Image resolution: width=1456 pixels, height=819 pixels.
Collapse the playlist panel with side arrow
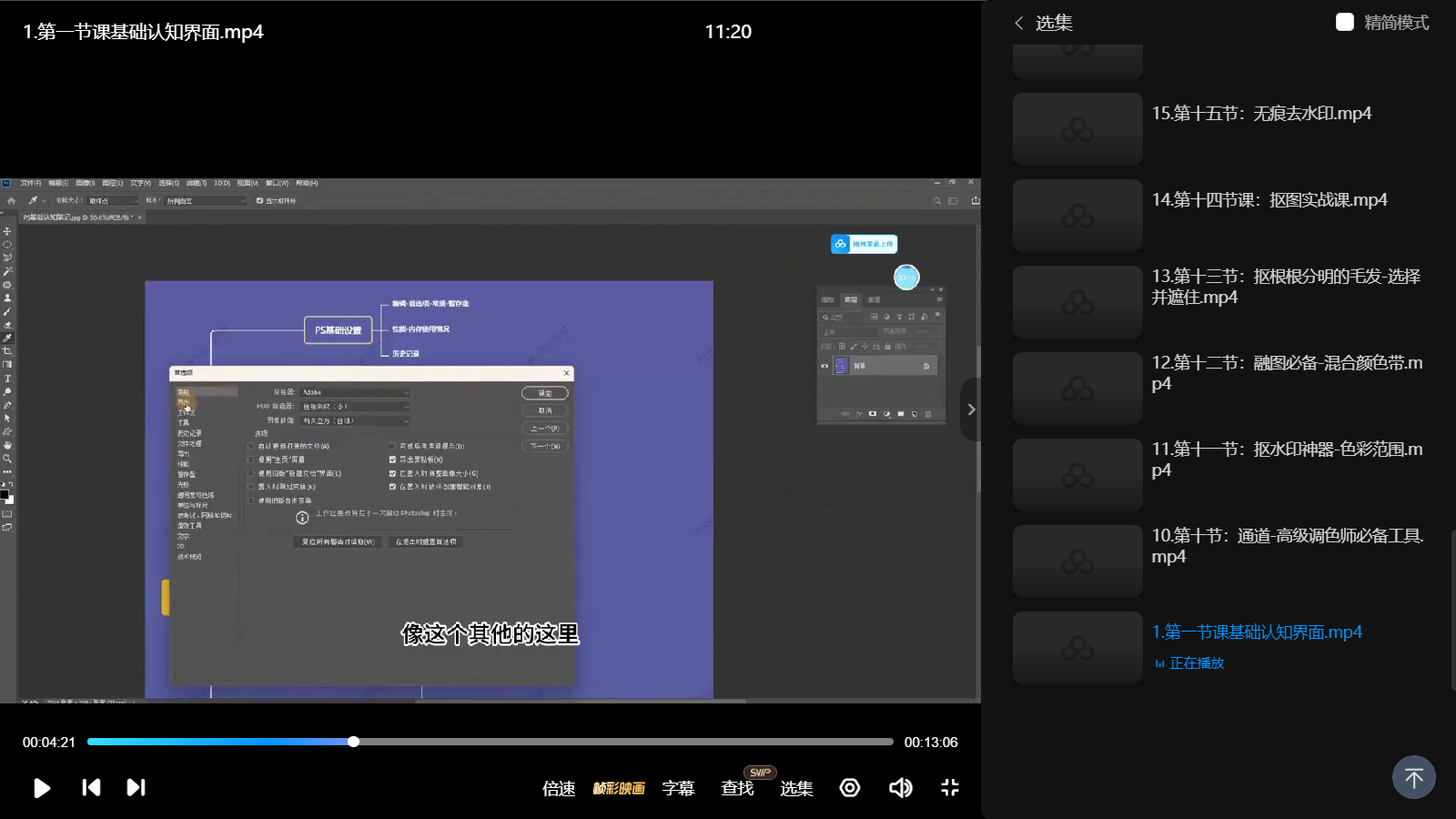click(971, 409)
